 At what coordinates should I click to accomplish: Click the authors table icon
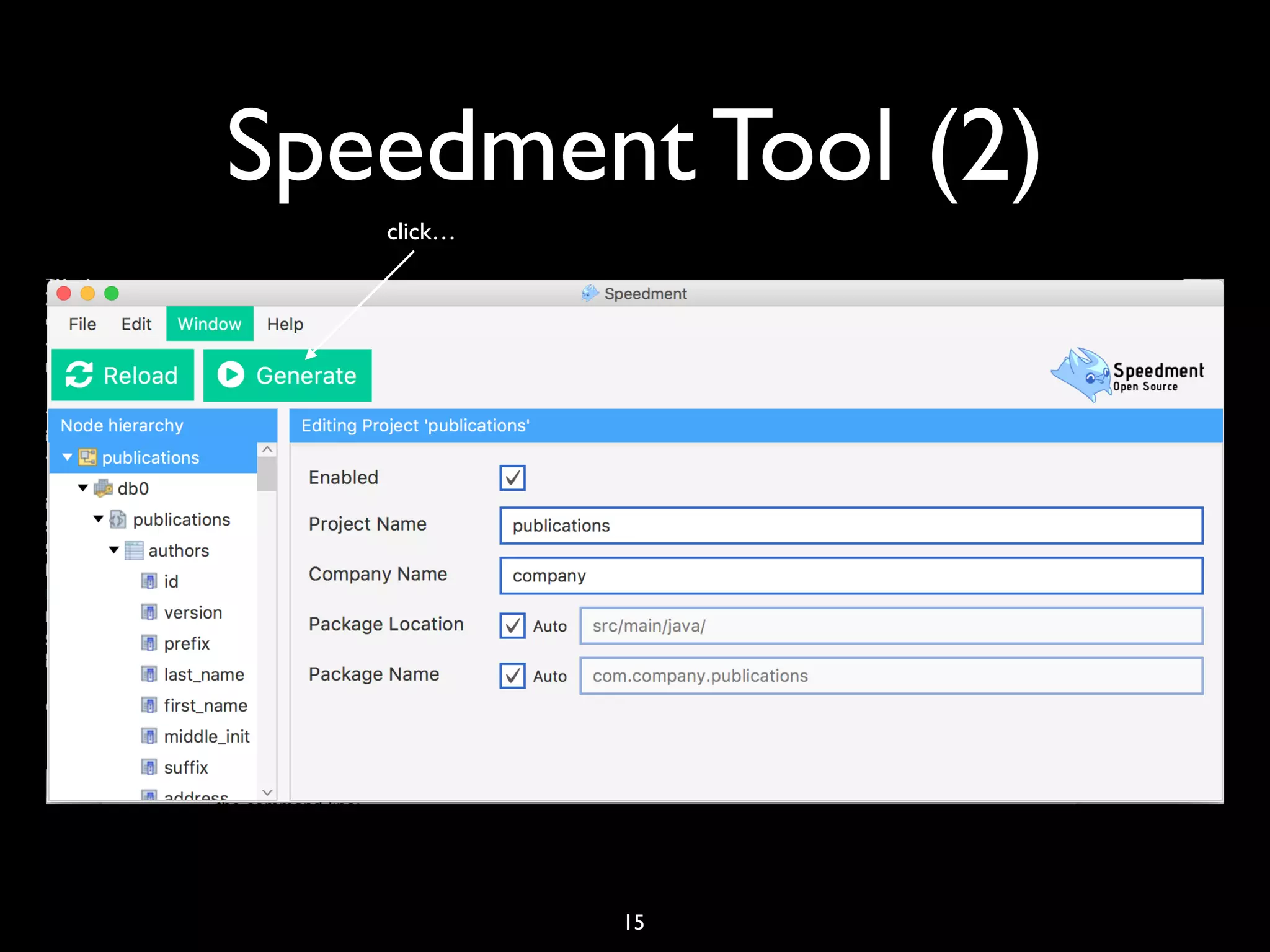[x=133, y=550]
